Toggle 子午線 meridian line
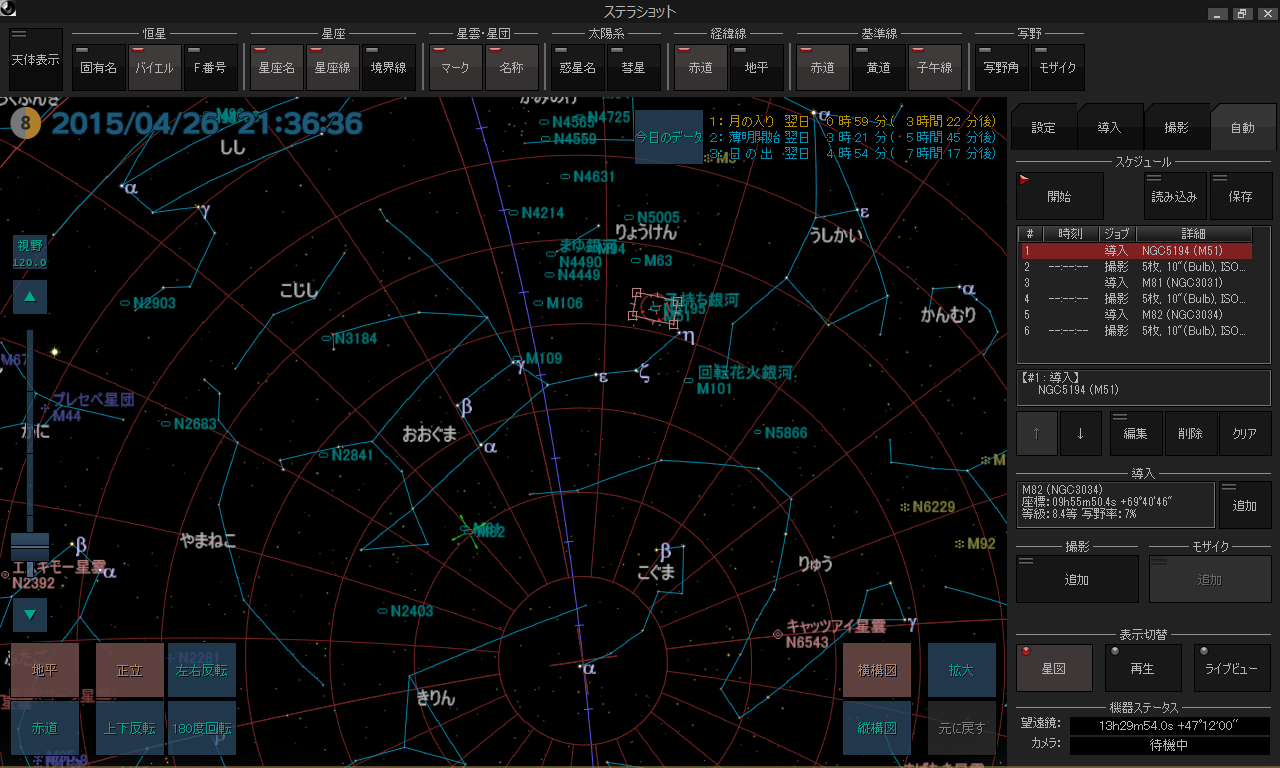1280x768 pixels. [935, 68]
